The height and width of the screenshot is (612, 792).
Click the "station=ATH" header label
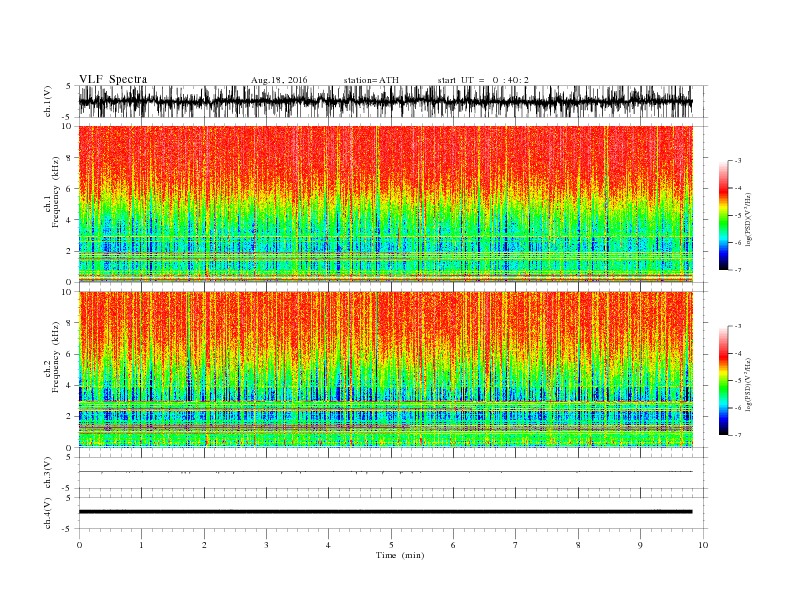(x=371, y=80)
